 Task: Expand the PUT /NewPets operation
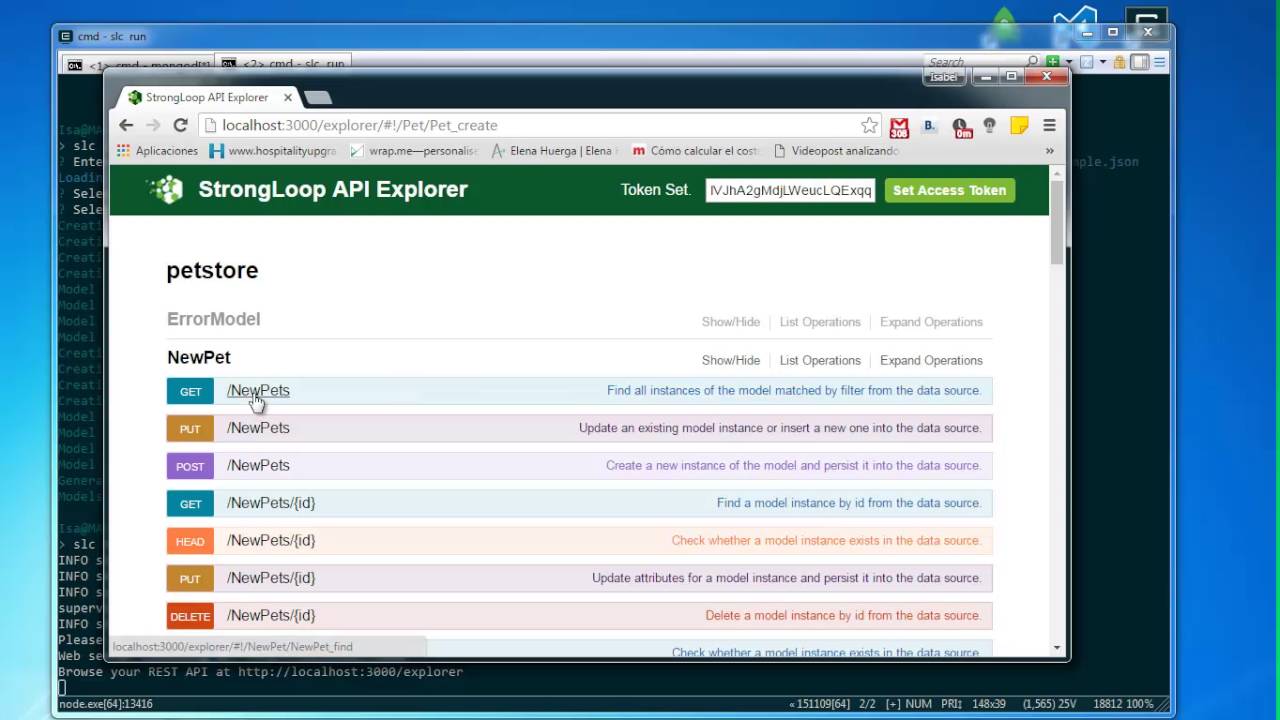[x=258, y=428]
